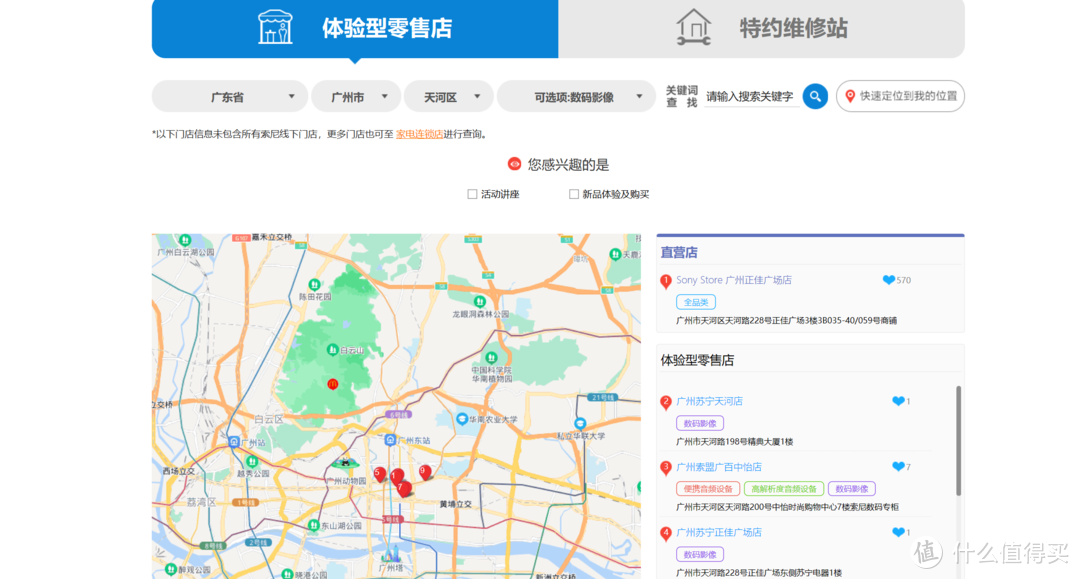The height and width of the screenshot is (579, 1080).
Task: Click the 广州动物园 panda icon on map
Action: (345, 463)
